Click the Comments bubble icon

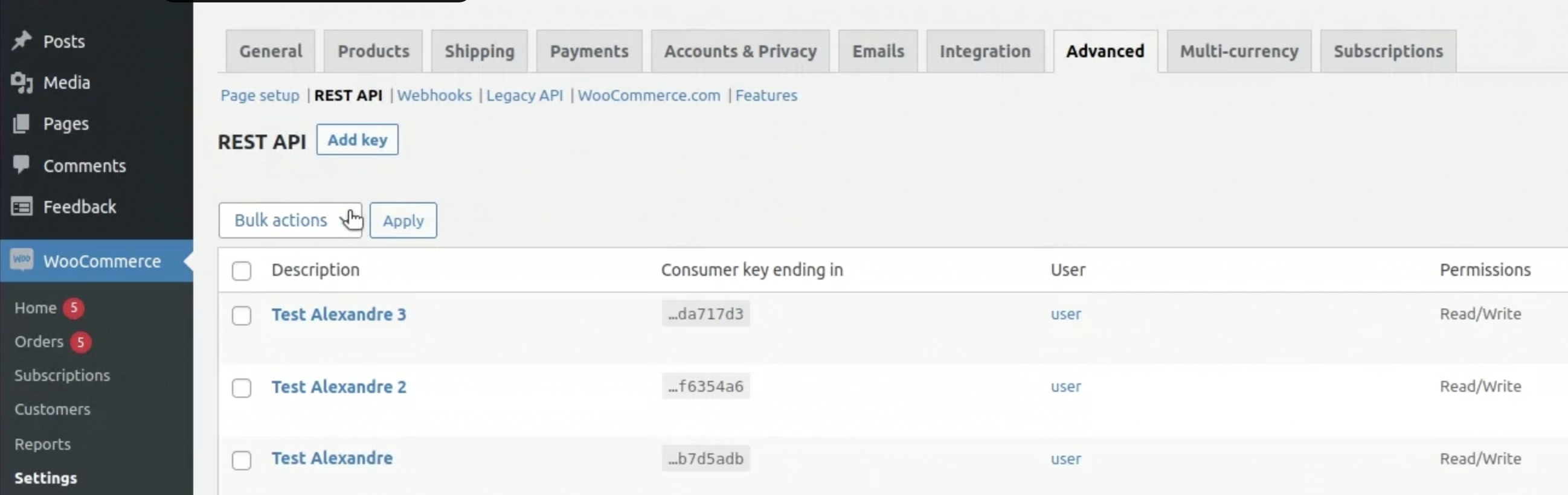point(22,165)
